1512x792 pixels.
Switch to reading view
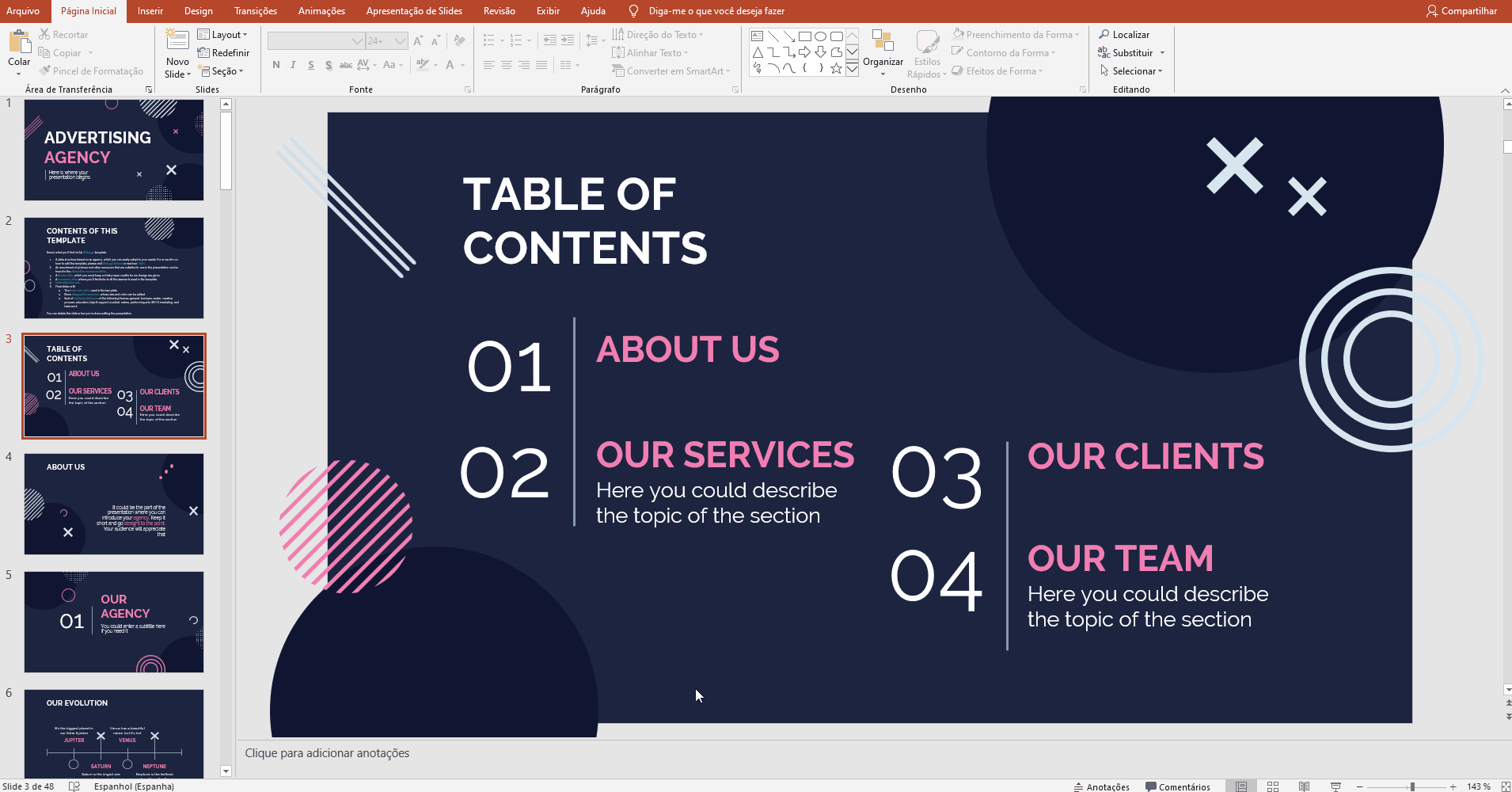[x=1304, y=786]
